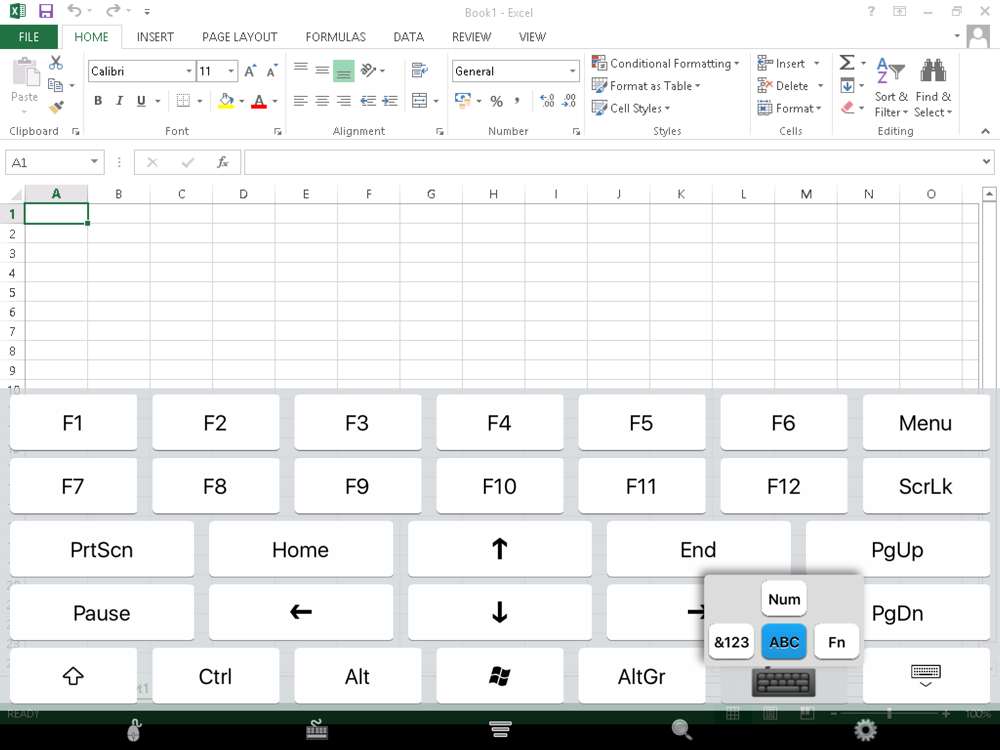Apply Percent Style number format
The width and height of the screenshot is (1000, 750).
click(x=497, y=101)
